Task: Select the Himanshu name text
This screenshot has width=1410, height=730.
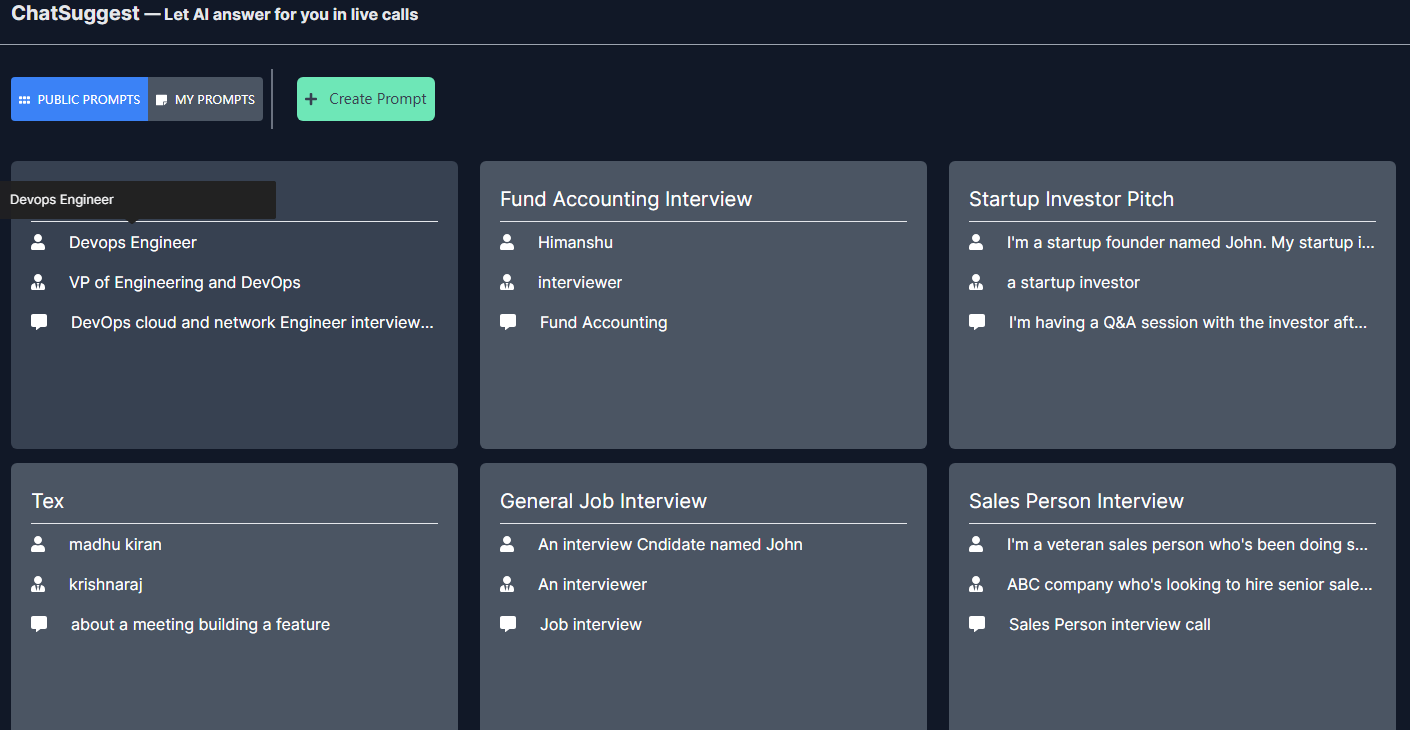Action: point(575,242)
